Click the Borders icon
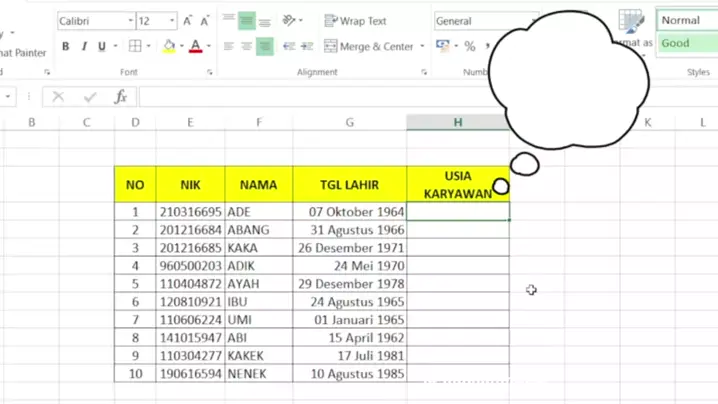 coord(135,47)
